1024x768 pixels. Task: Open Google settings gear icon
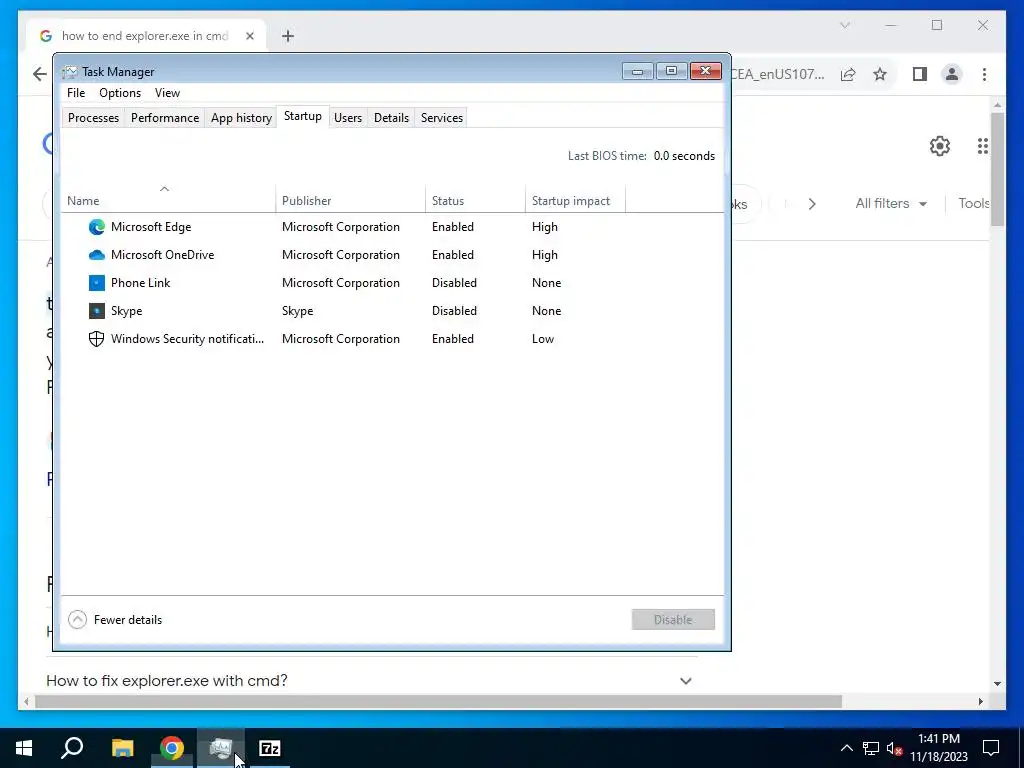(940, 146)
